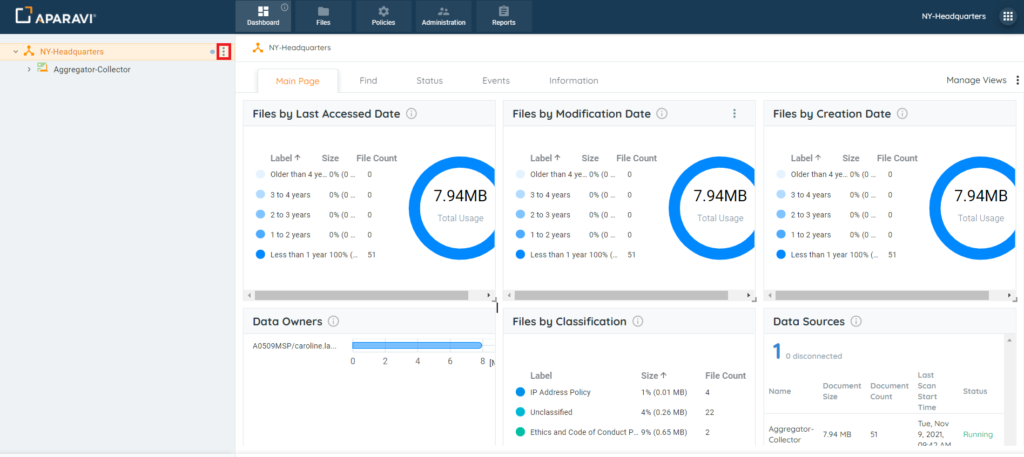The height and width of the screenshot is (457, 1024).
Task: Select the Aggregator-Collector data source name
Action: (x=790, y=434)
